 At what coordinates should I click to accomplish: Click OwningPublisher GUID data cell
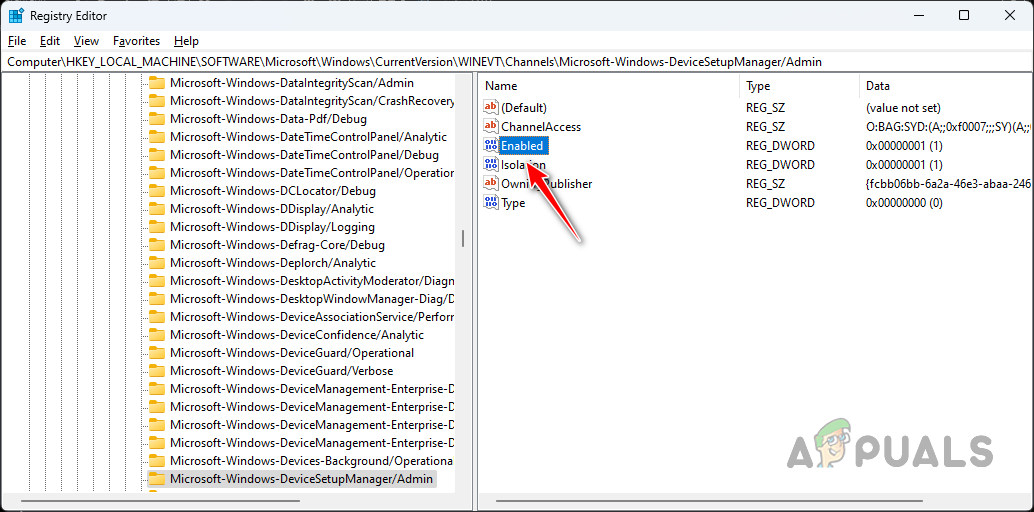pos(948,183)
